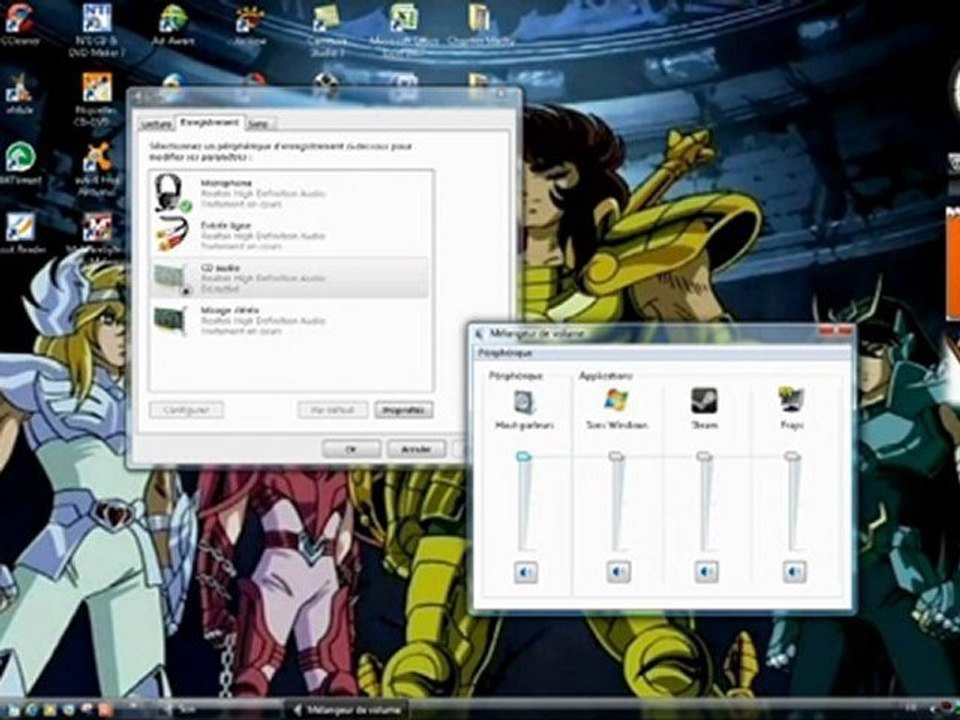
Task: Open the Ad-Aware desktop shortcut
Action: click(173, 24)
